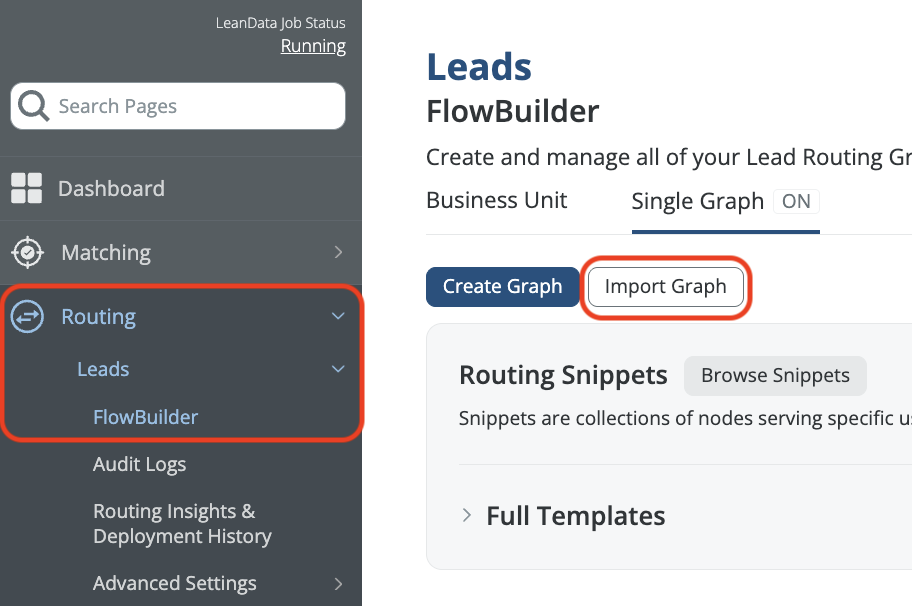Select the Single Graph tab

(x=697, y=201)
